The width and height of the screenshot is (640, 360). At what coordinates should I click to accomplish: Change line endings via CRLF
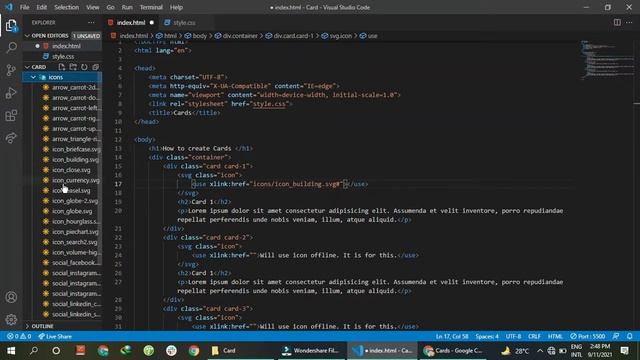[x=534, y=336]
